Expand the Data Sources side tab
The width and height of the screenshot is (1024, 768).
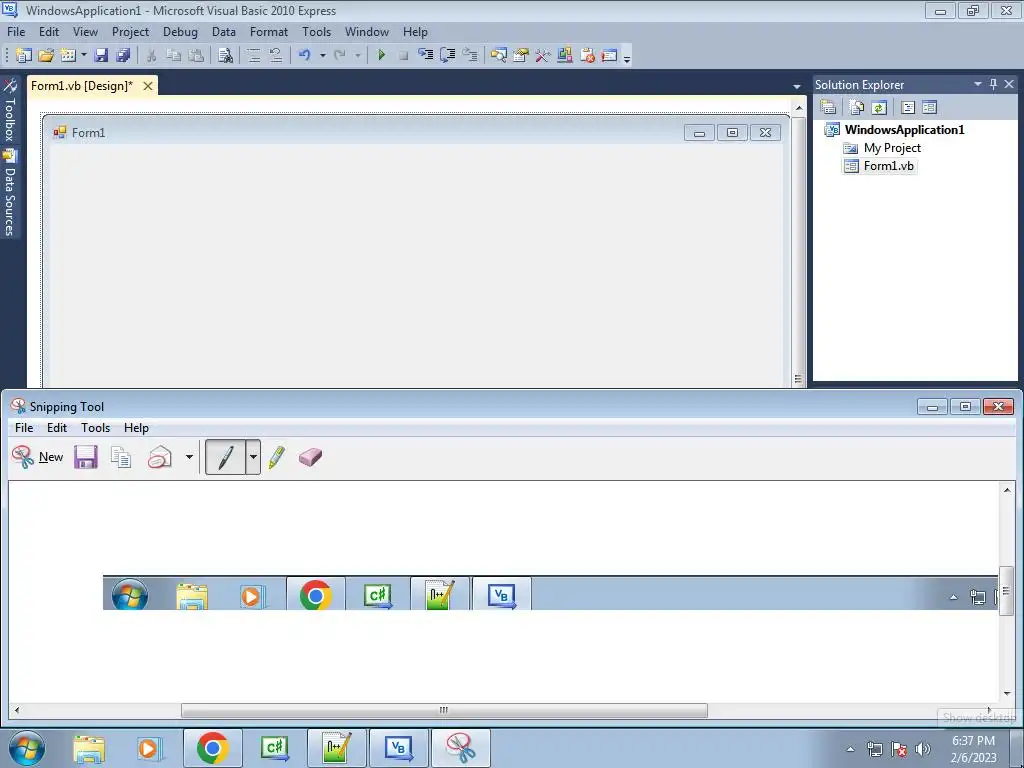pyautogui.click(x=10, y=193)
